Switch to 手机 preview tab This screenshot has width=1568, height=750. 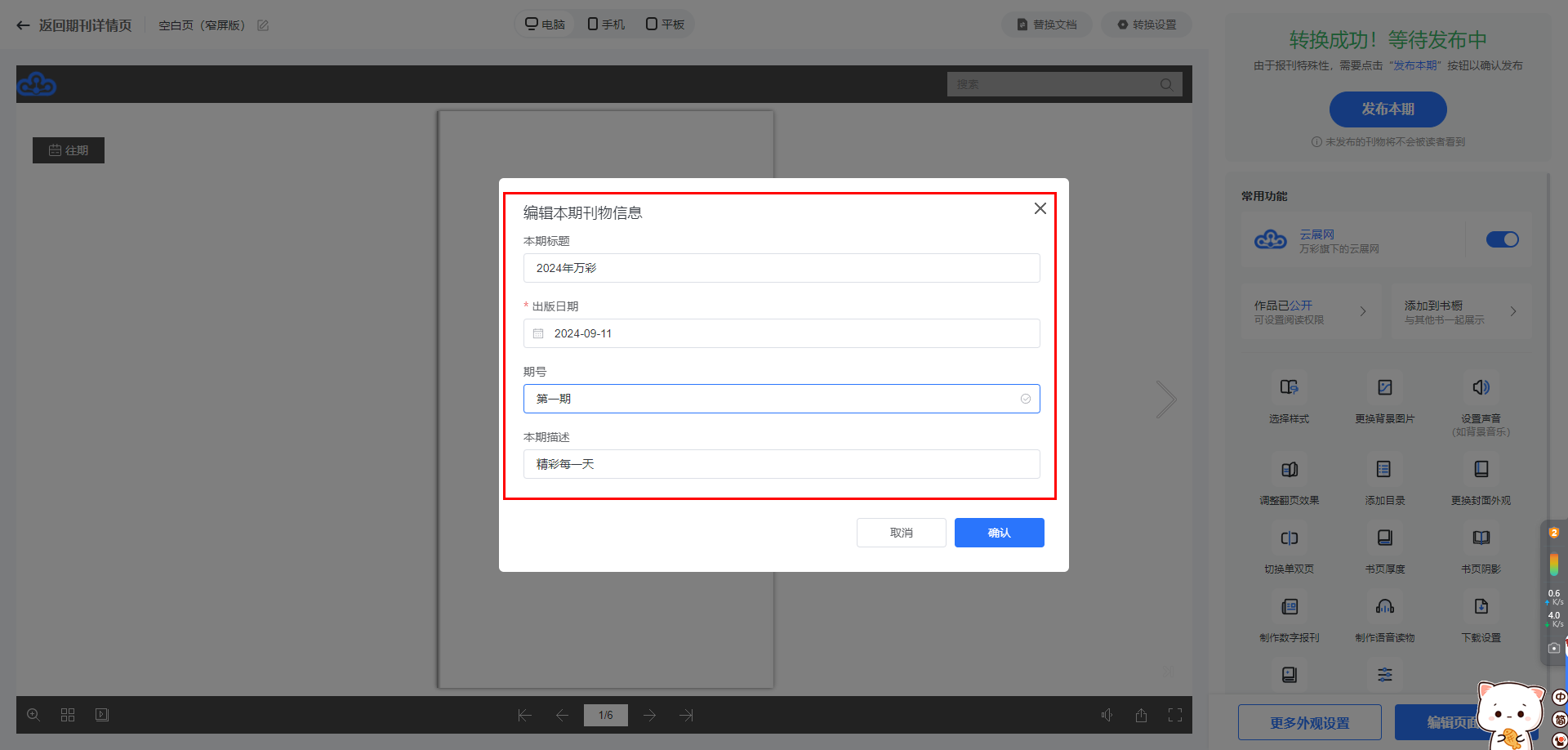tap(606, 25)
